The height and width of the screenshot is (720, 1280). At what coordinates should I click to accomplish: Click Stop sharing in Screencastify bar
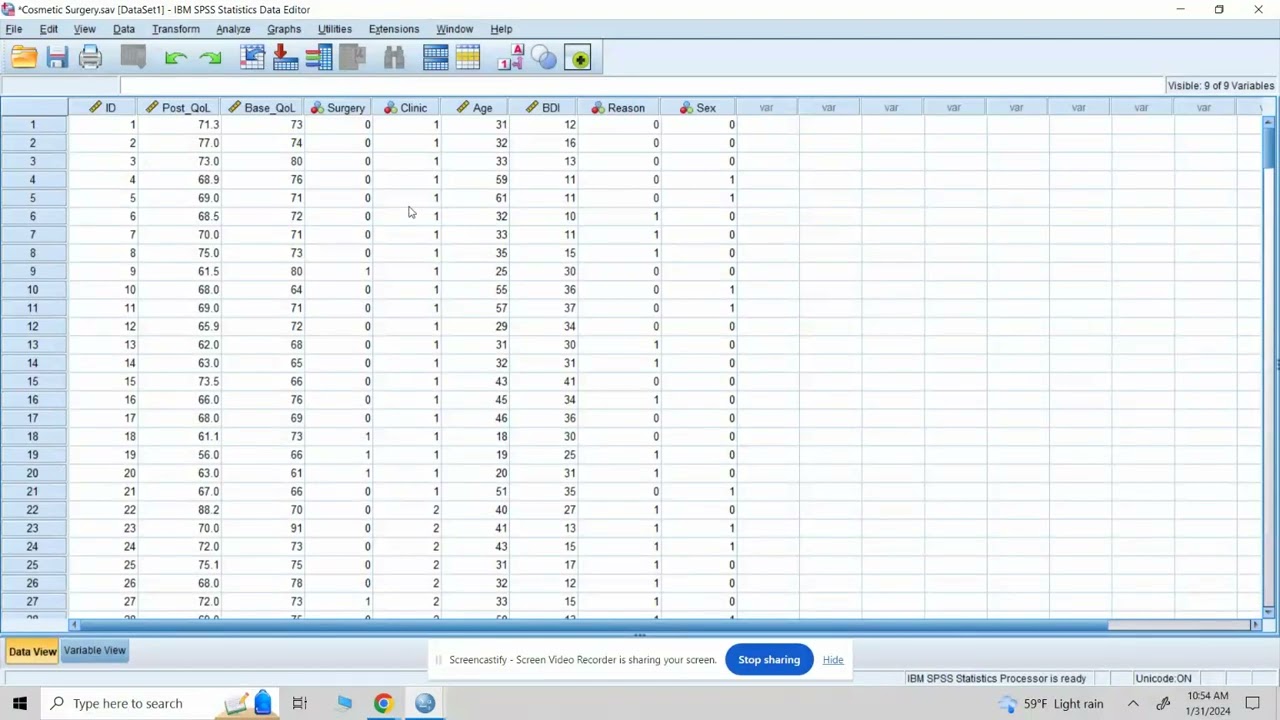click(x=769, y=660)
